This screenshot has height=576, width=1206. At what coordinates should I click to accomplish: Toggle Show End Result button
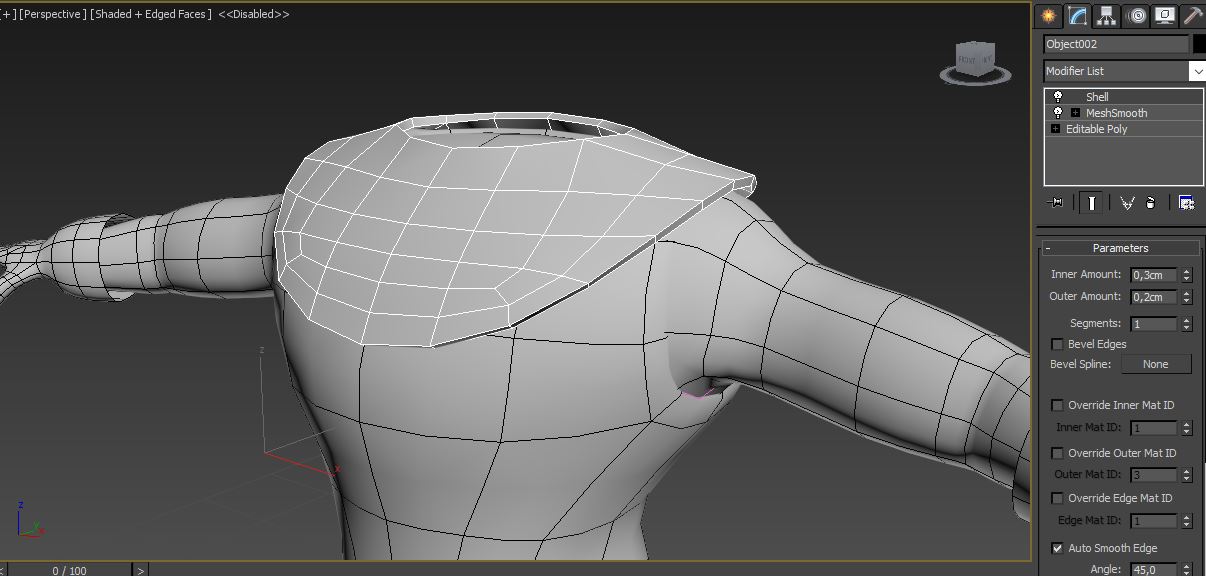click(x=1092, y=203)
